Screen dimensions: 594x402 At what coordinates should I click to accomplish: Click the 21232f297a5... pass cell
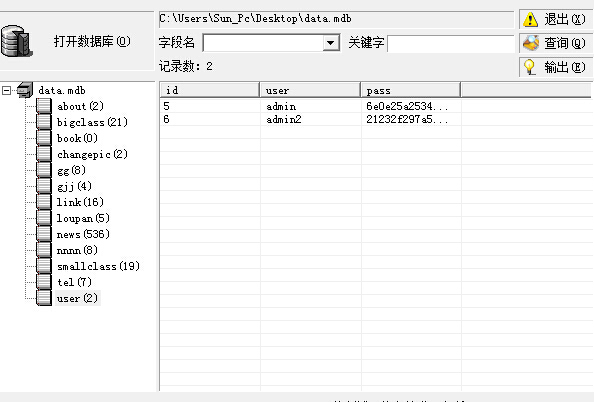[x=411, y=119]
